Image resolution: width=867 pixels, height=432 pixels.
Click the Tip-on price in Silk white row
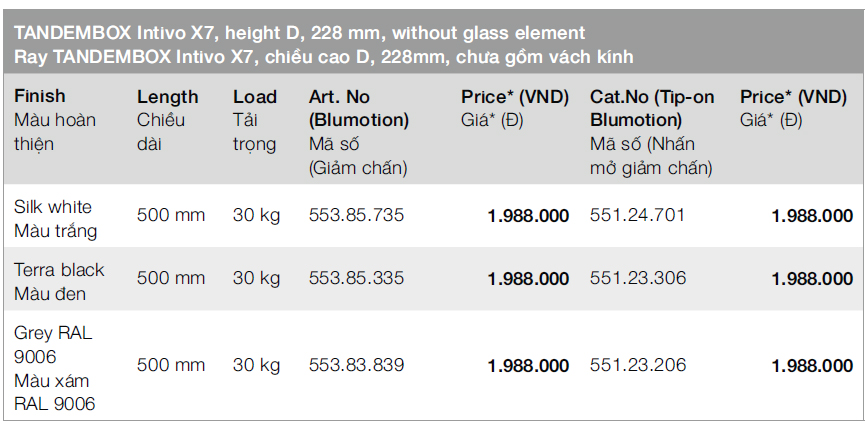[x=812, y=216]
